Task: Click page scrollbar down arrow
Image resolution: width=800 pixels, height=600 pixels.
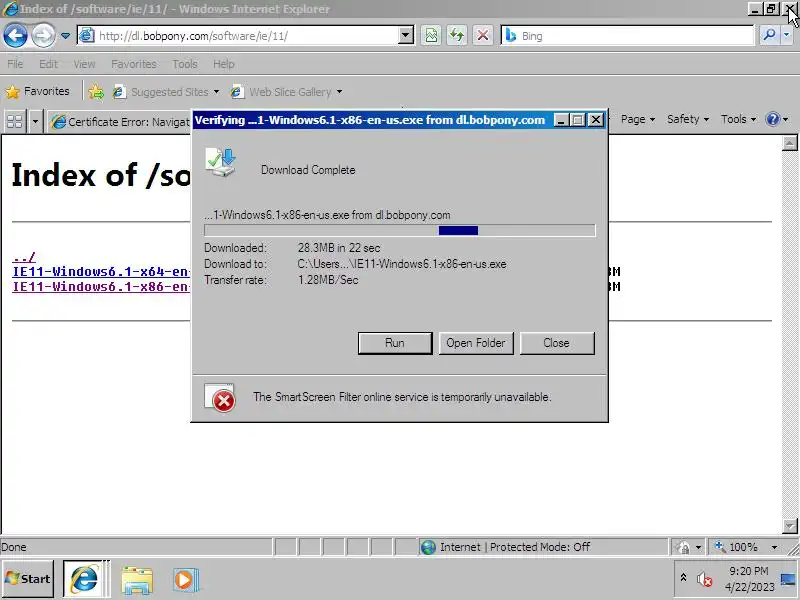Action: coord(790,526)
